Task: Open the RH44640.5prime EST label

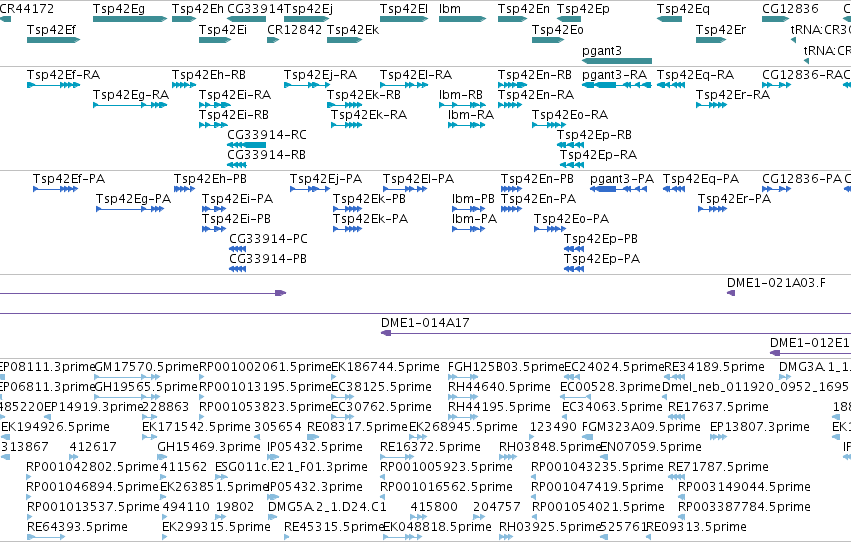Action: click(499, 387)
